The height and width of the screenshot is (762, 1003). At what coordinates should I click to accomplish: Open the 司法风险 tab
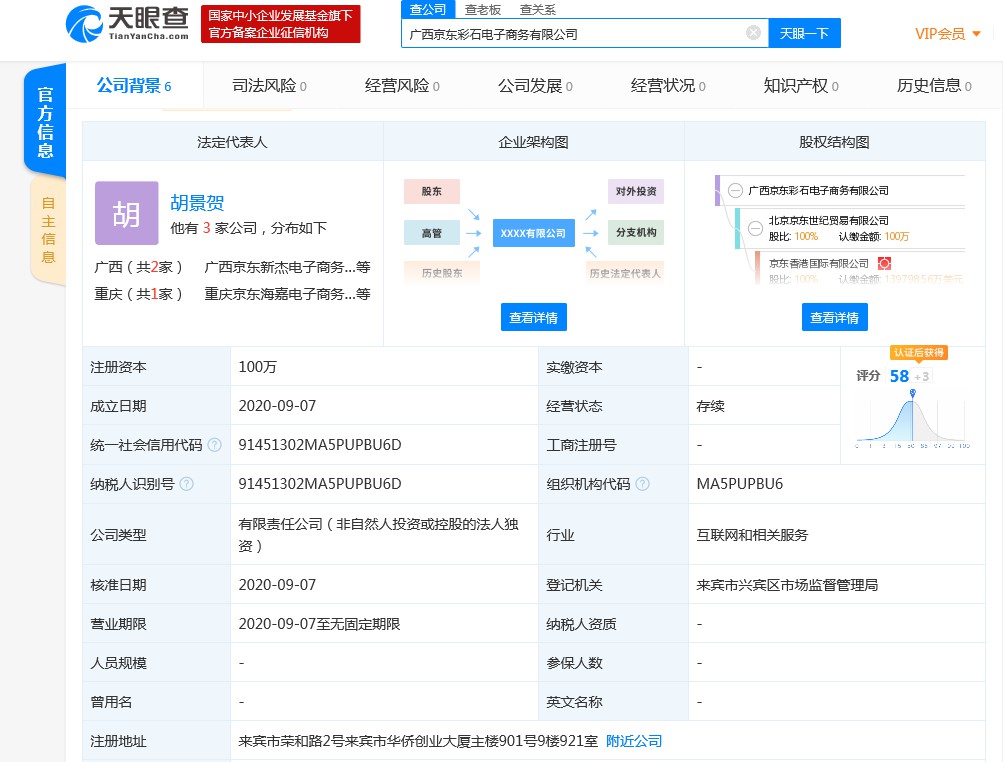(x=269, y=86)
